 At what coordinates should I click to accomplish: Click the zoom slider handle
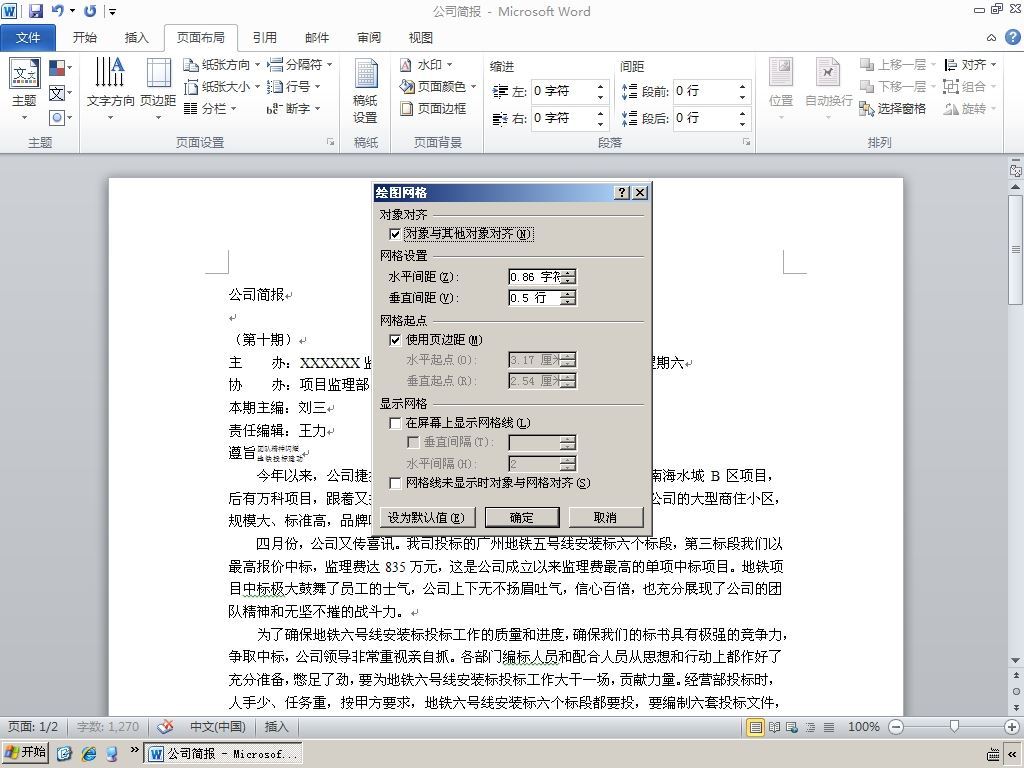pyautogui.click(x=954, y=727)
